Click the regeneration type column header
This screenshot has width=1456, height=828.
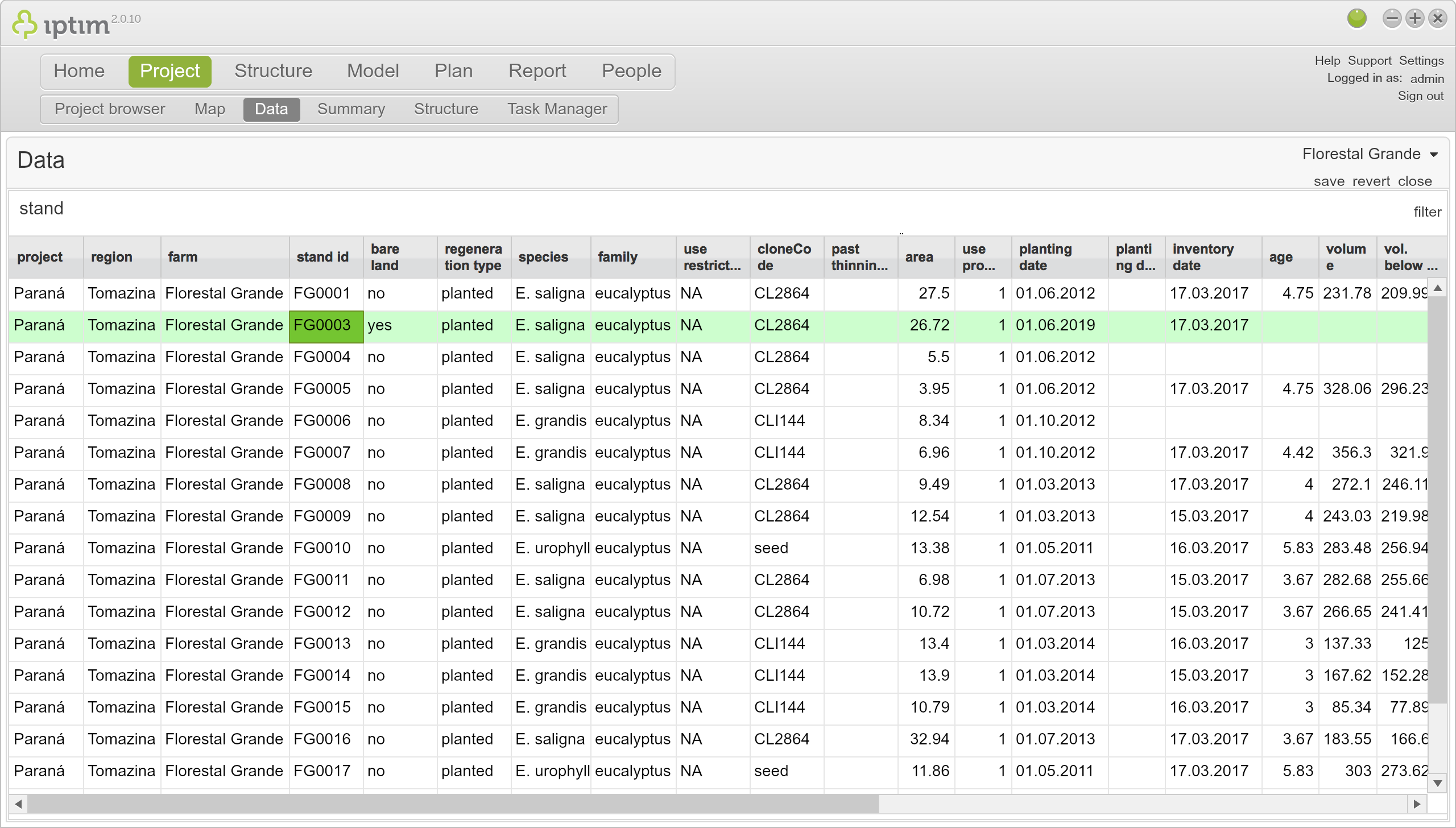coord(474,257)
